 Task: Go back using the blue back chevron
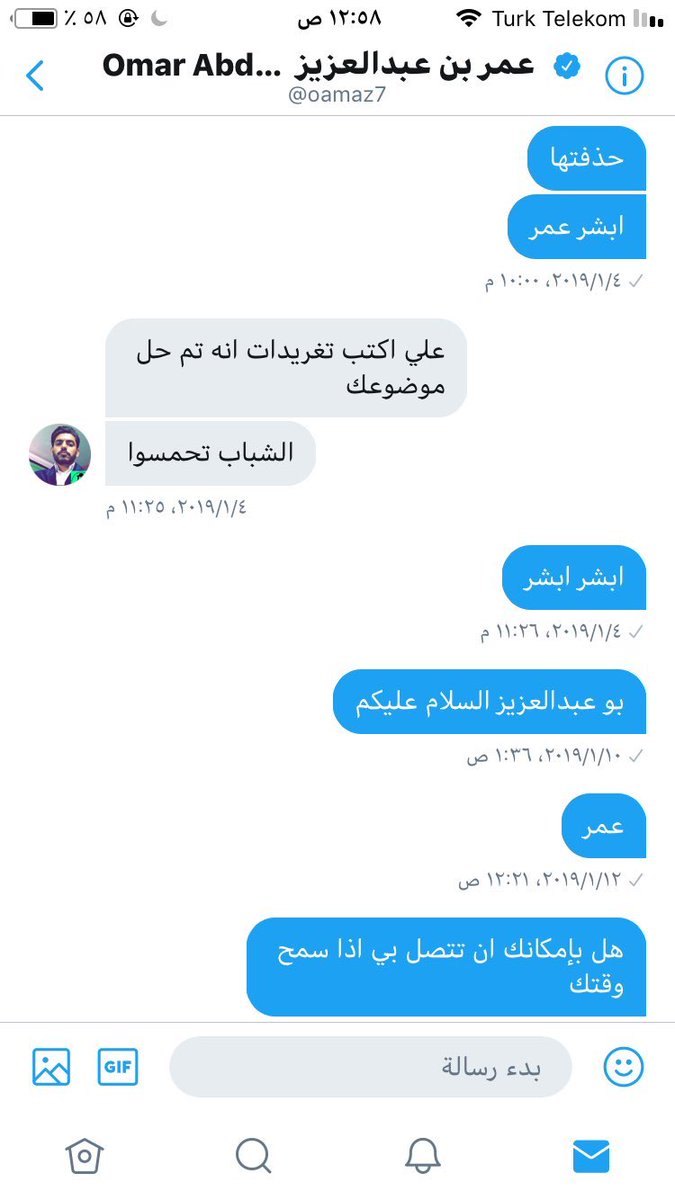pyautogui.click(x=35, y=76)
